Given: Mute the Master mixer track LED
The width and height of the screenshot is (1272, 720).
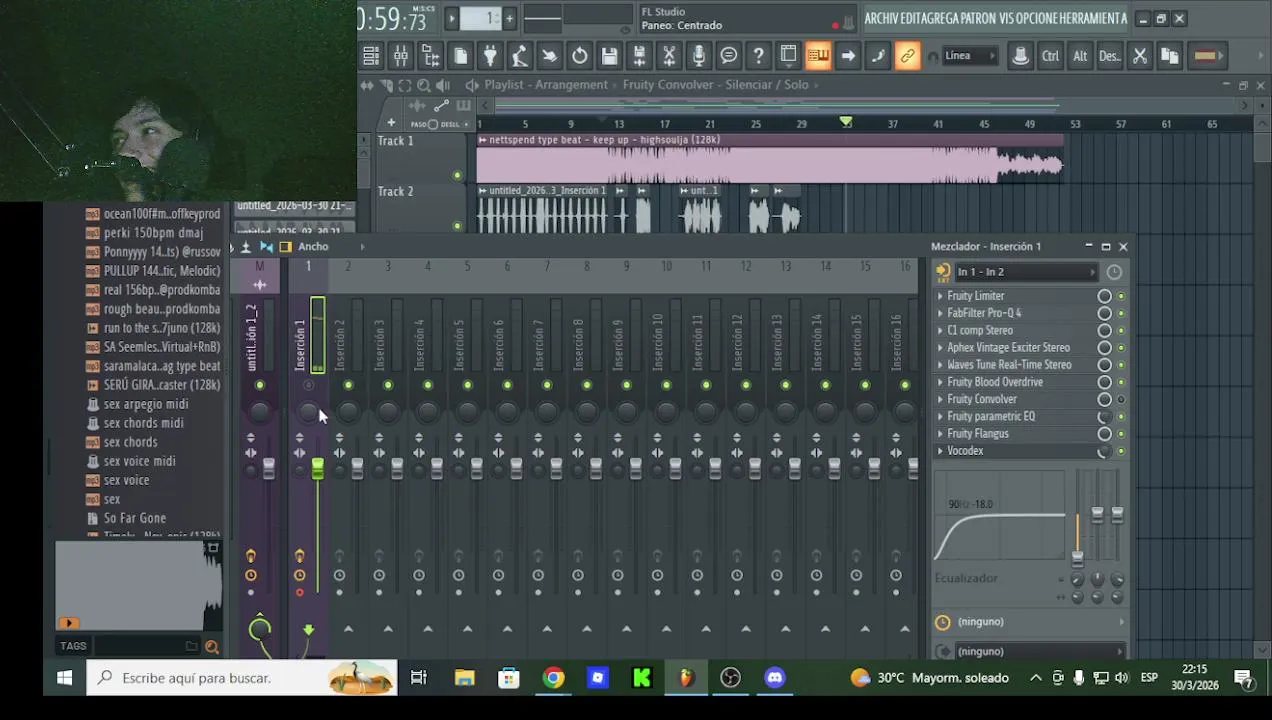Looking at the screenshot, I should tap(260, 385).
